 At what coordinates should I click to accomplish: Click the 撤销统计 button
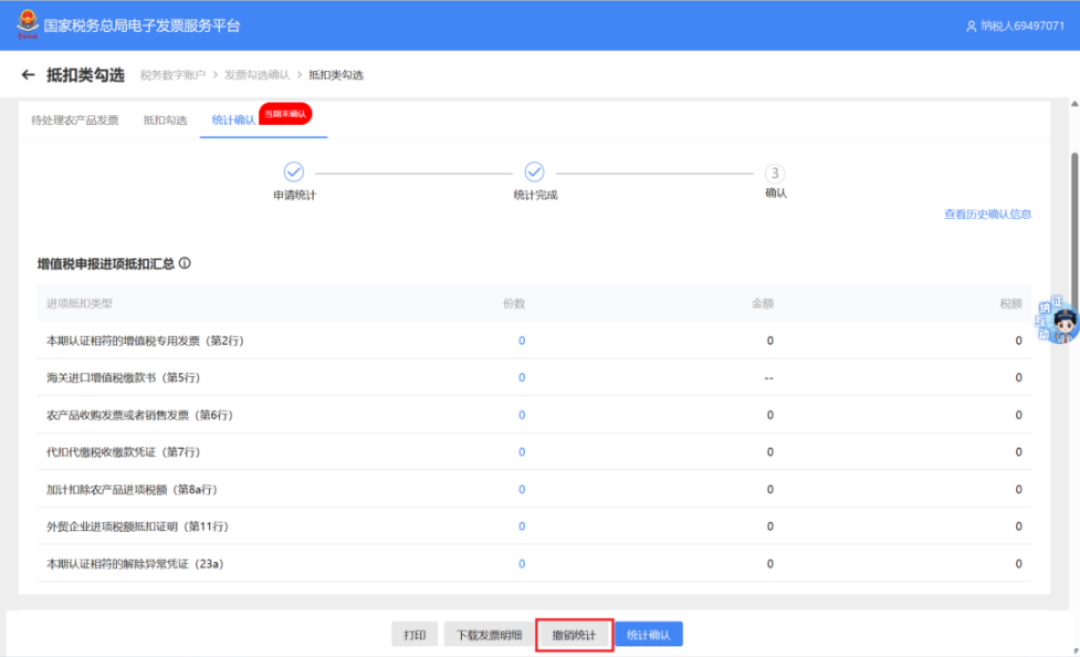click(574, 634)
